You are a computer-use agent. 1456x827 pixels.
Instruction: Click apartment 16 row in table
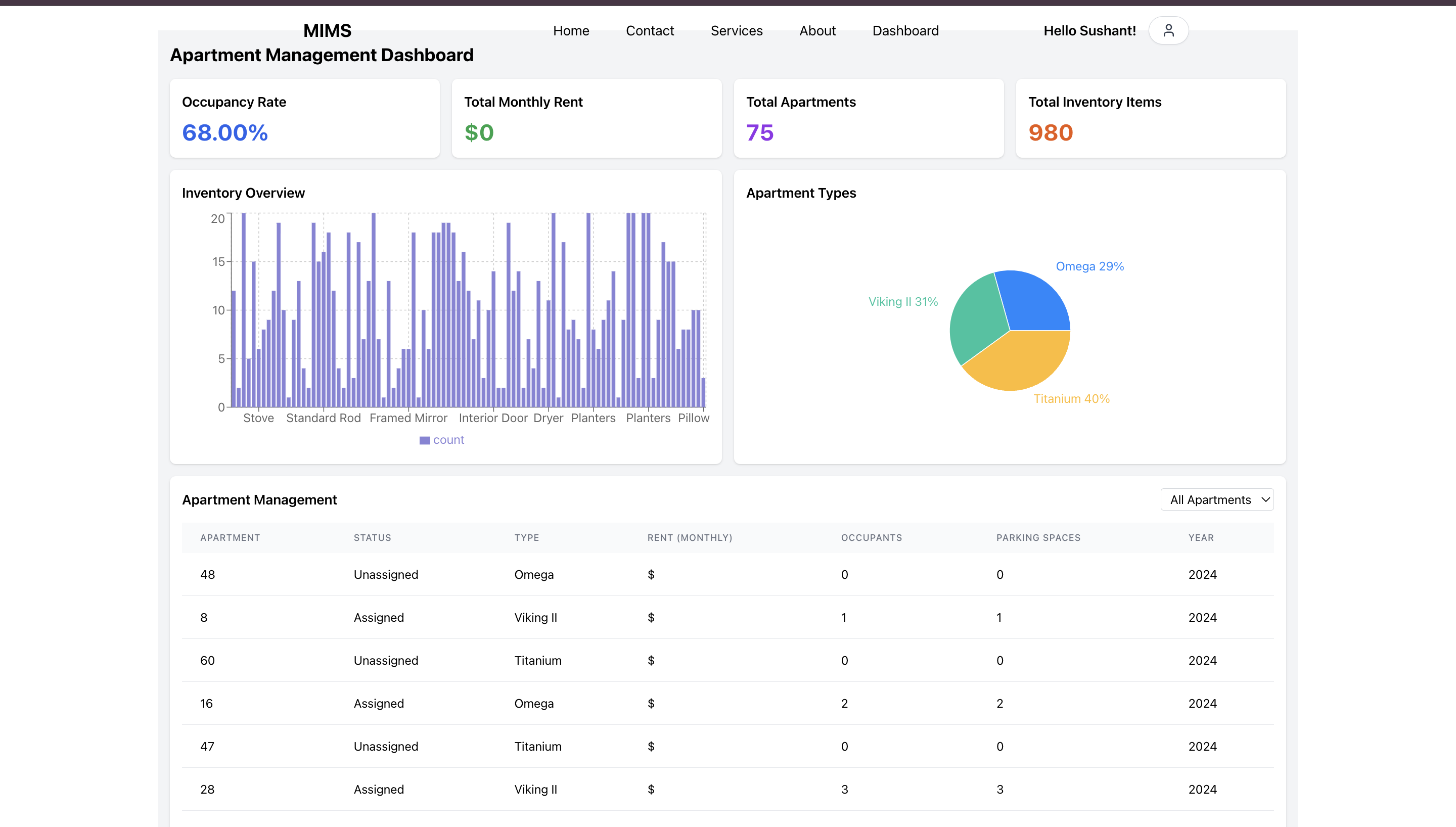pos(727,703)
